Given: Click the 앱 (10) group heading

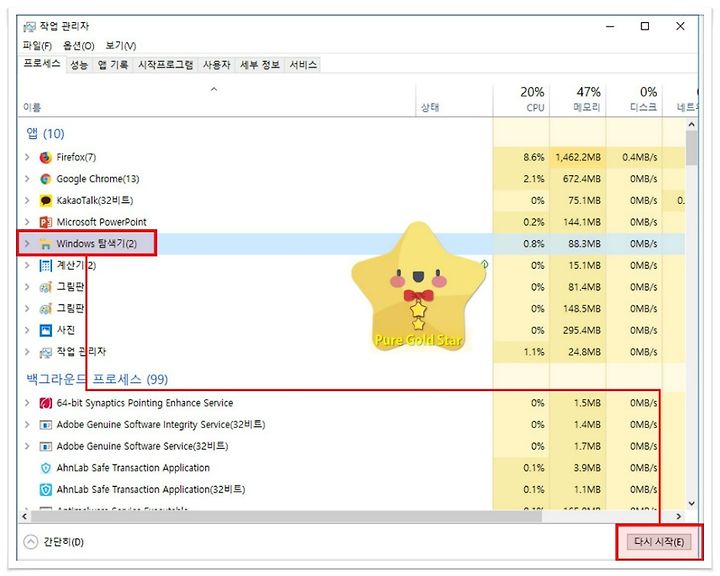Looking at the screenshot, I should [x=45, y=134].
